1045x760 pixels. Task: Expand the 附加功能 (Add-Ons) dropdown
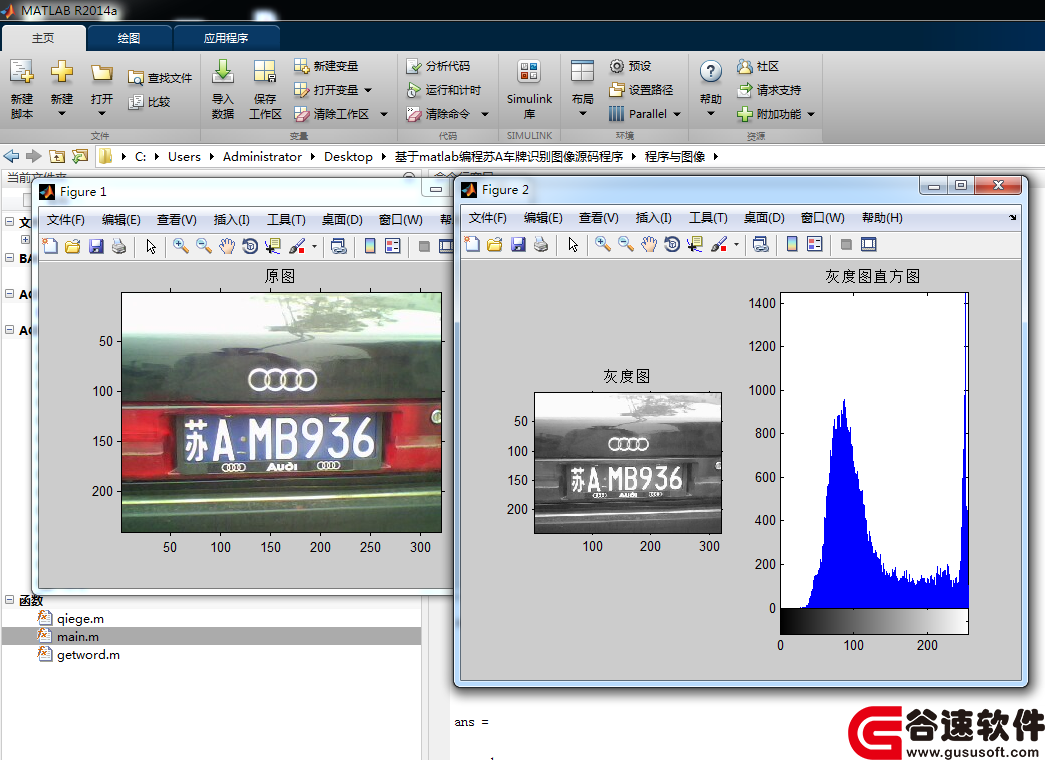click(811, 114)
